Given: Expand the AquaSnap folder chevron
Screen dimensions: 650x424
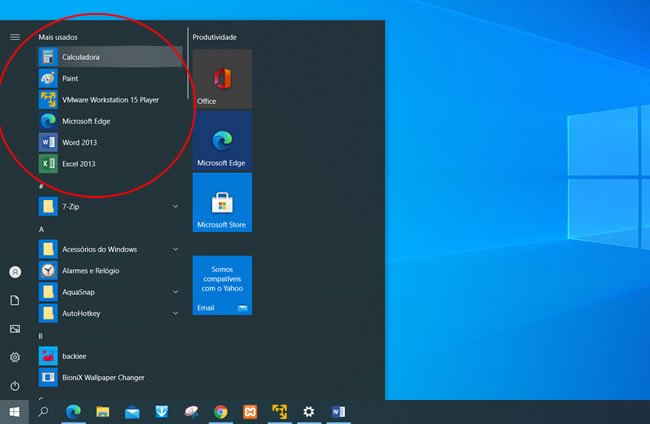Looking at the screenshot, I should 175,291.
